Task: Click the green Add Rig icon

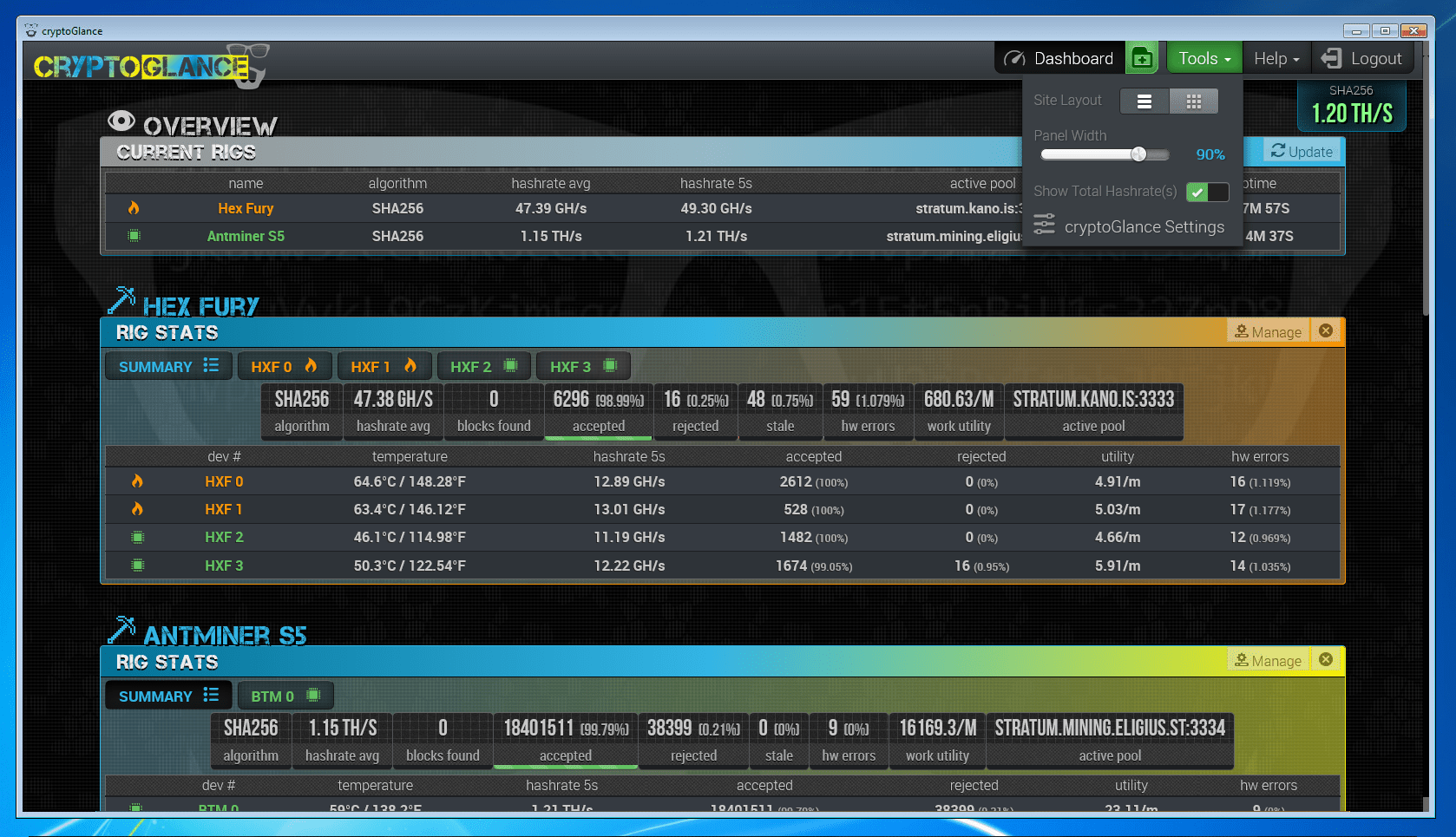Action: pos(1143,58)
